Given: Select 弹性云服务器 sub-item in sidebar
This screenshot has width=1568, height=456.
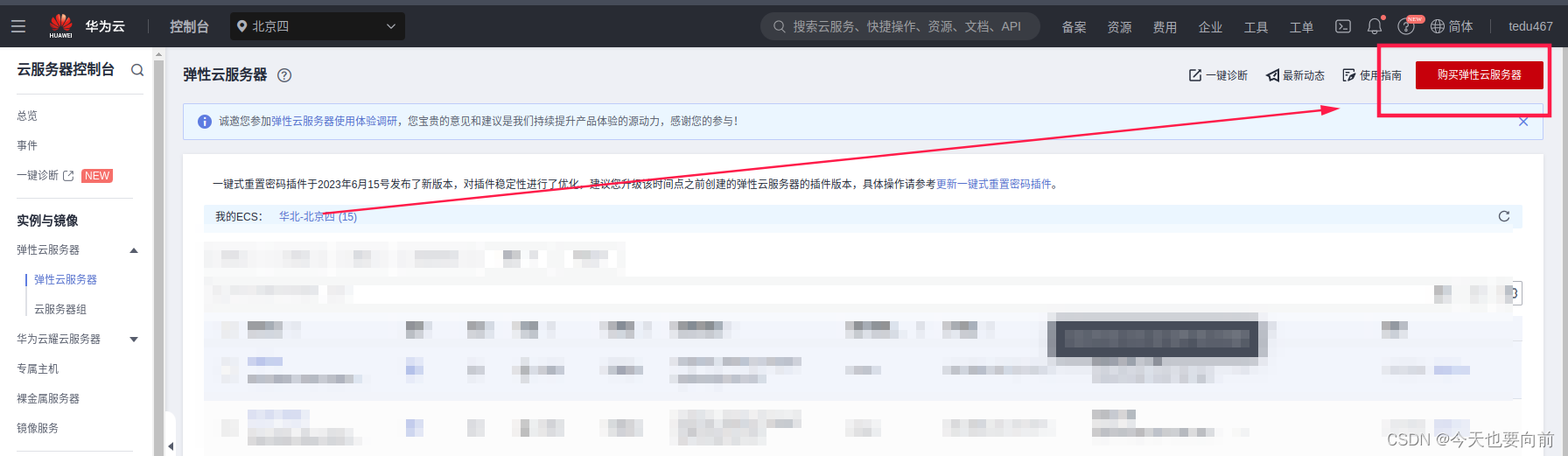Looking at the screenshot, I should pos(66,279).
